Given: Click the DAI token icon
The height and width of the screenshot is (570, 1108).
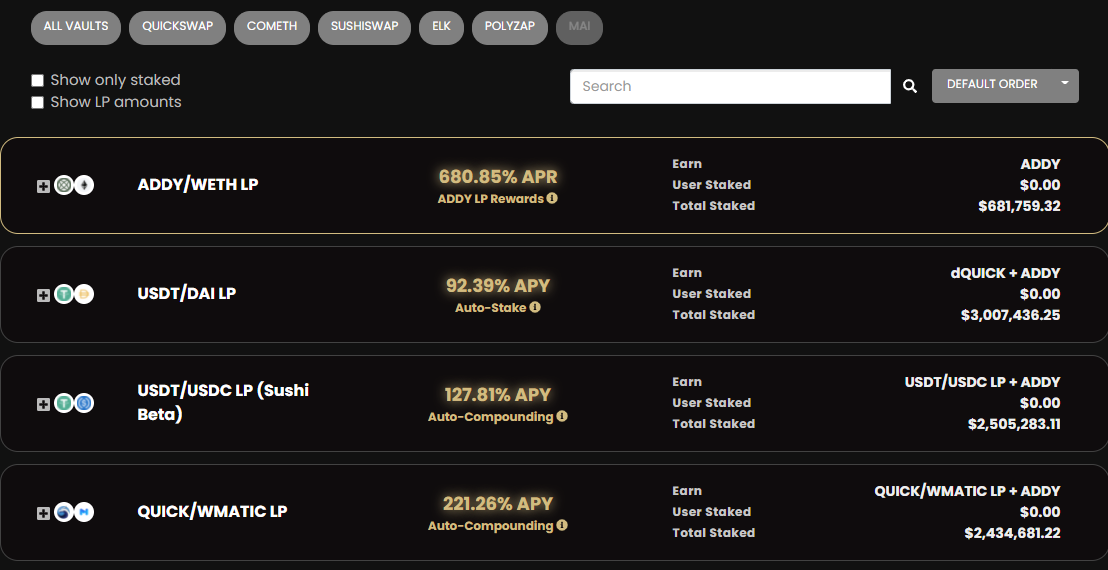Looking at the screenshot, I should coord(84,295).
